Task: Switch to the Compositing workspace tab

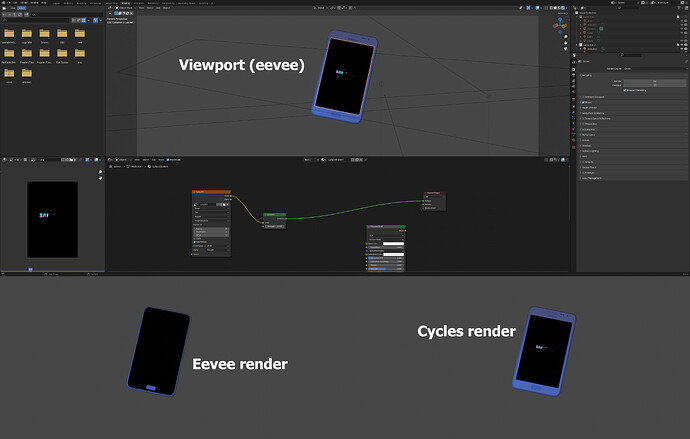Action: click(168, 3)
